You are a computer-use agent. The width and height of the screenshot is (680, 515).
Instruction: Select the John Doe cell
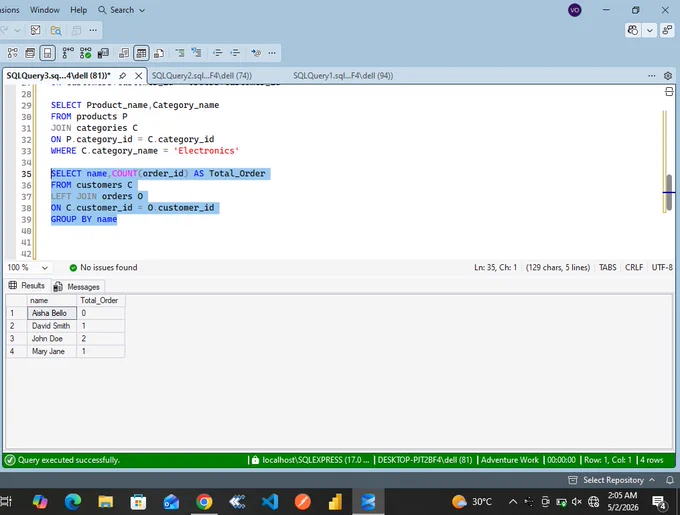tap(52, 339)
